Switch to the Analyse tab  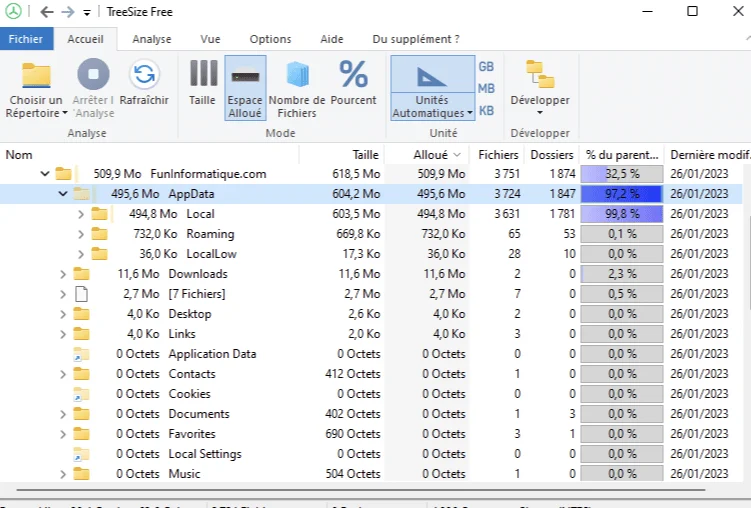[x=152, y=39]
